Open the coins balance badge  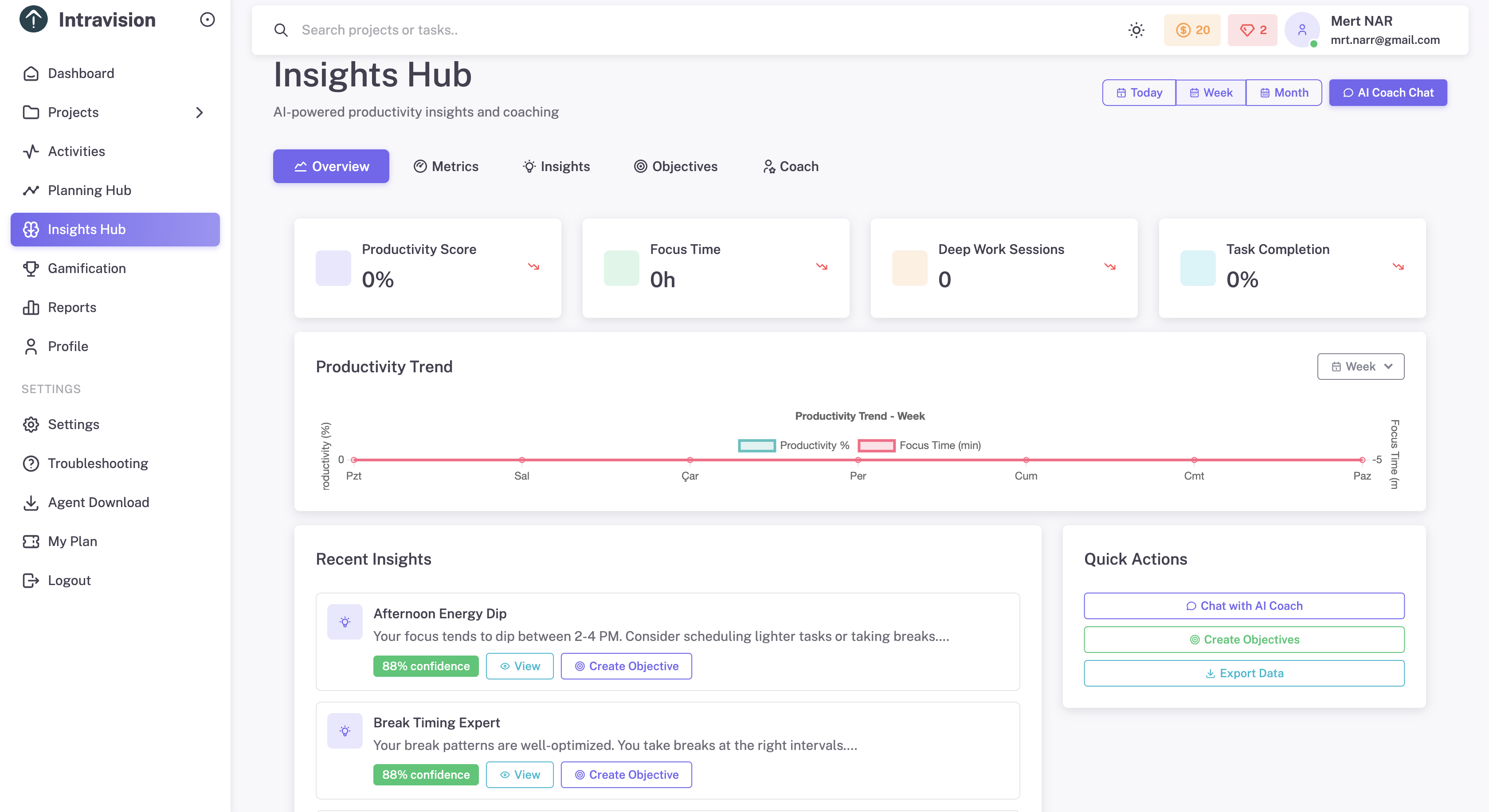[x=1192, y=30]
